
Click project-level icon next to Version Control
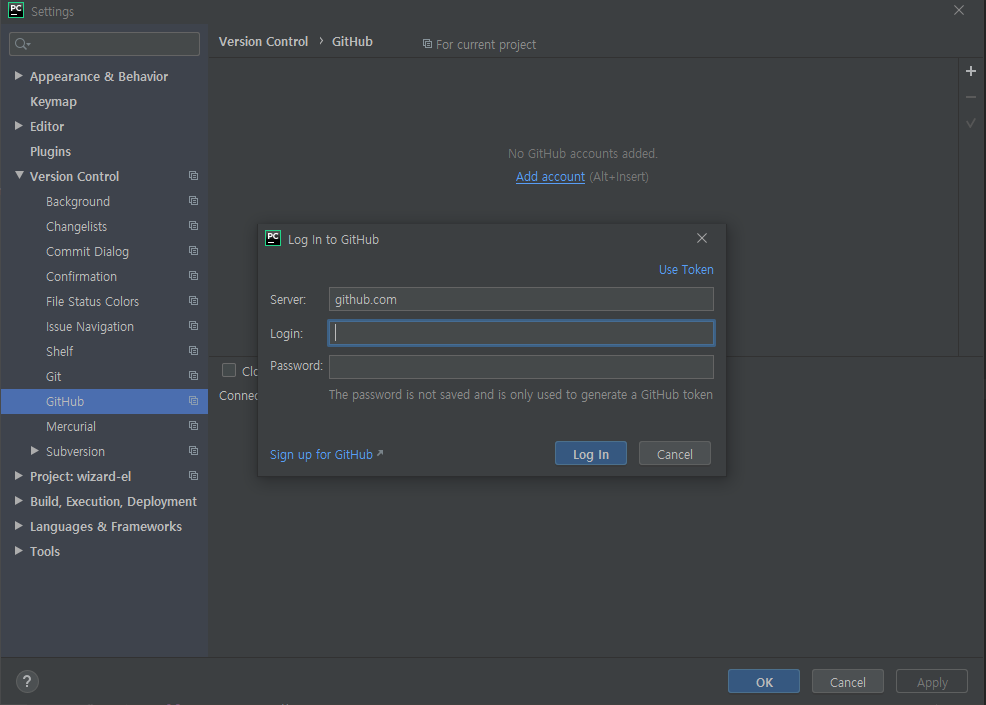(194, 176)
